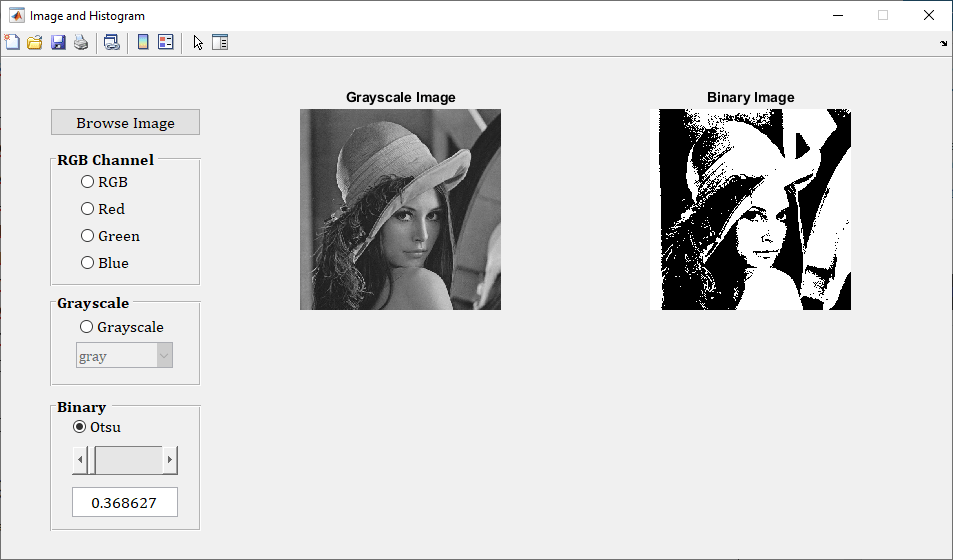Enable the Grayscale radio button

tap(87, 327)
